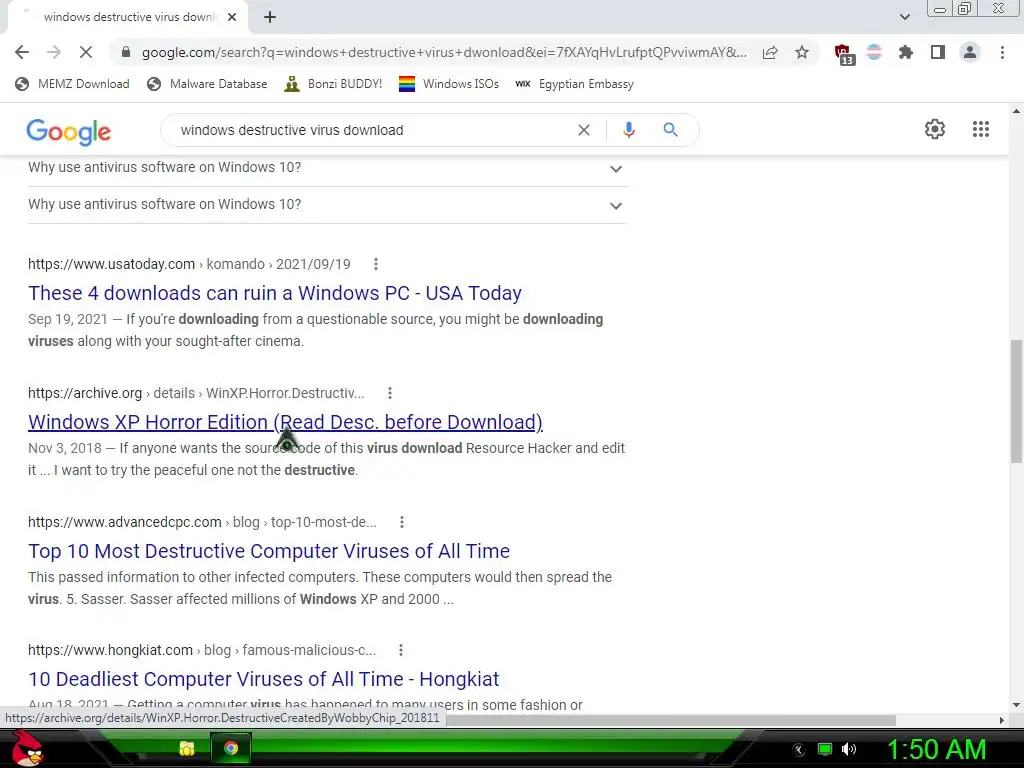This screenshot has height=768, width=1024.
Task: Submit search with the magnifier icon
Action: pos(670,130)
